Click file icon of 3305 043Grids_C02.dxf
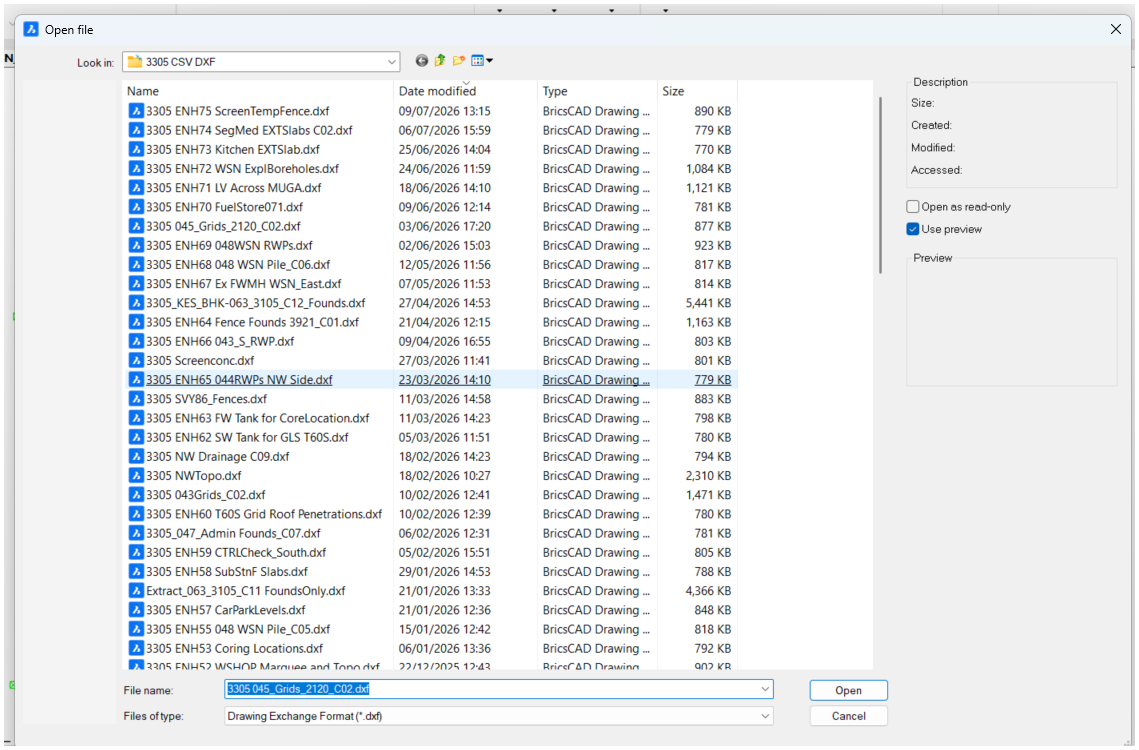The height and width of the screenshot is (750, 1139). coord(136,495)
